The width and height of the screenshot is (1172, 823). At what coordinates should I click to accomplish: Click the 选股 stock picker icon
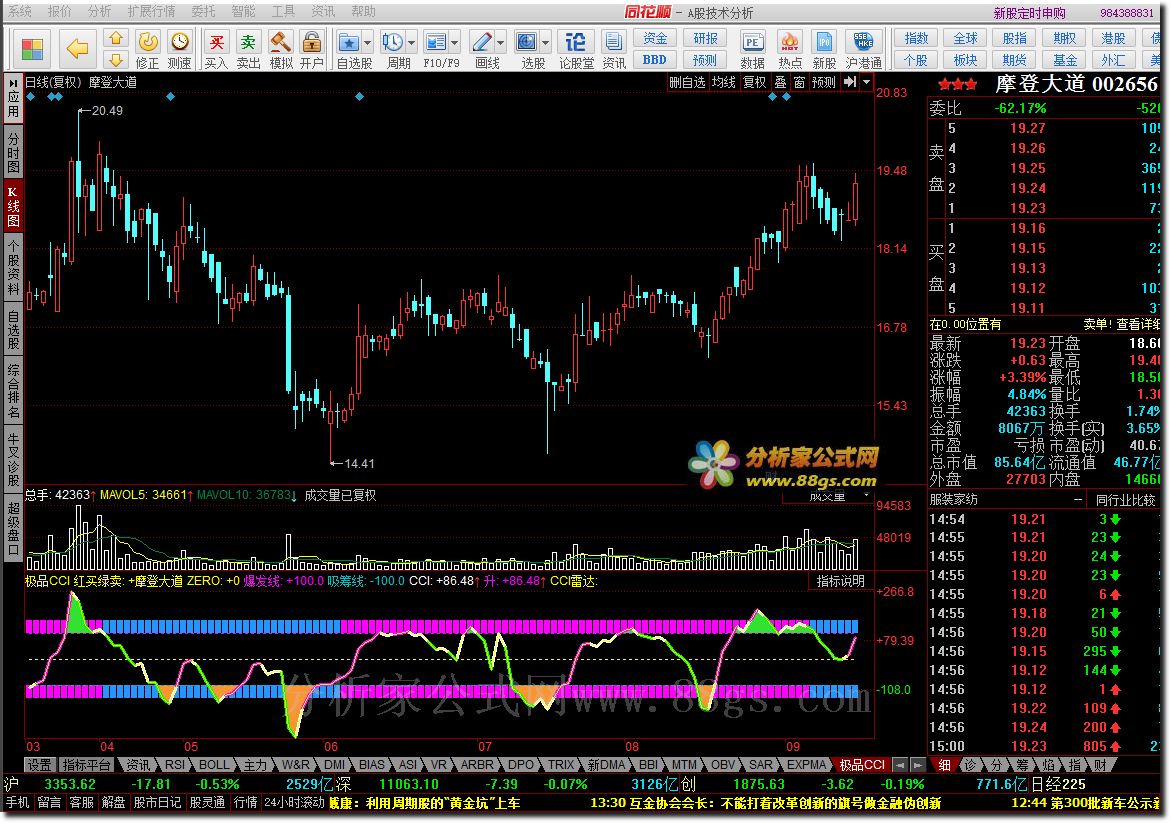point(527,42)
